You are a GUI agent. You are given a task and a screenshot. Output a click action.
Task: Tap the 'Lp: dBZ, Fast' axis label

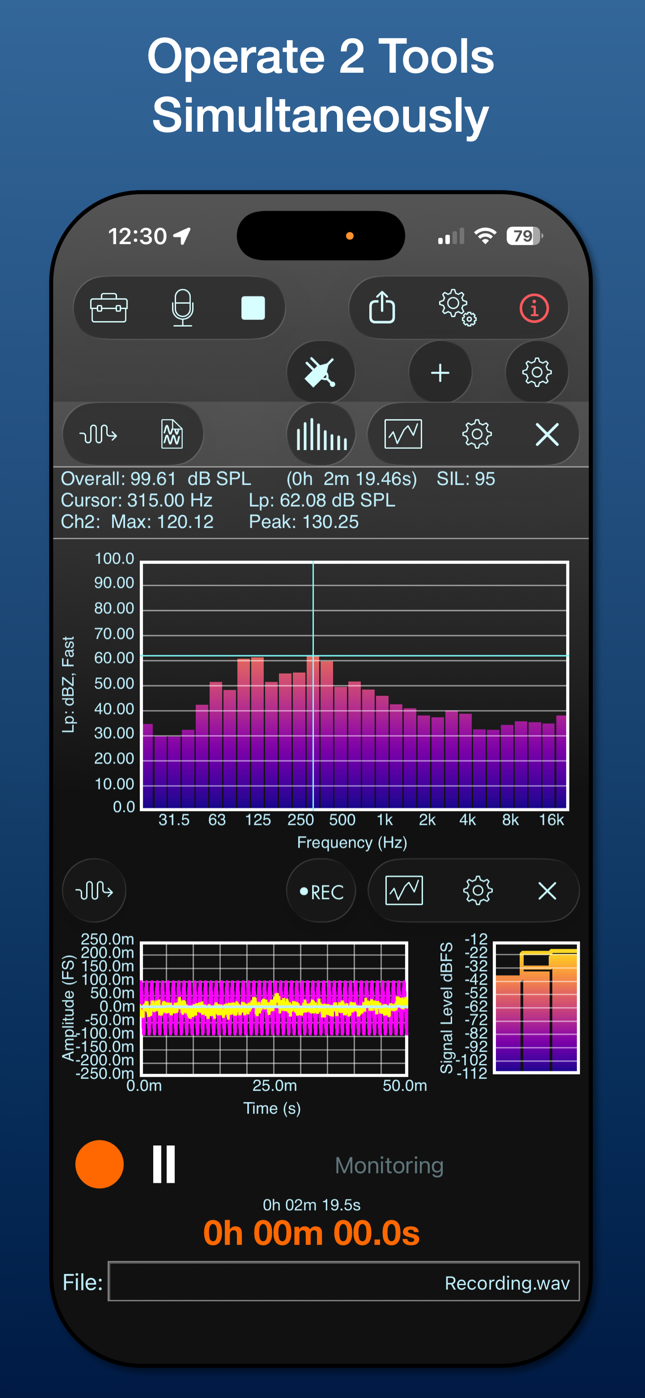[x=69, y=685]
